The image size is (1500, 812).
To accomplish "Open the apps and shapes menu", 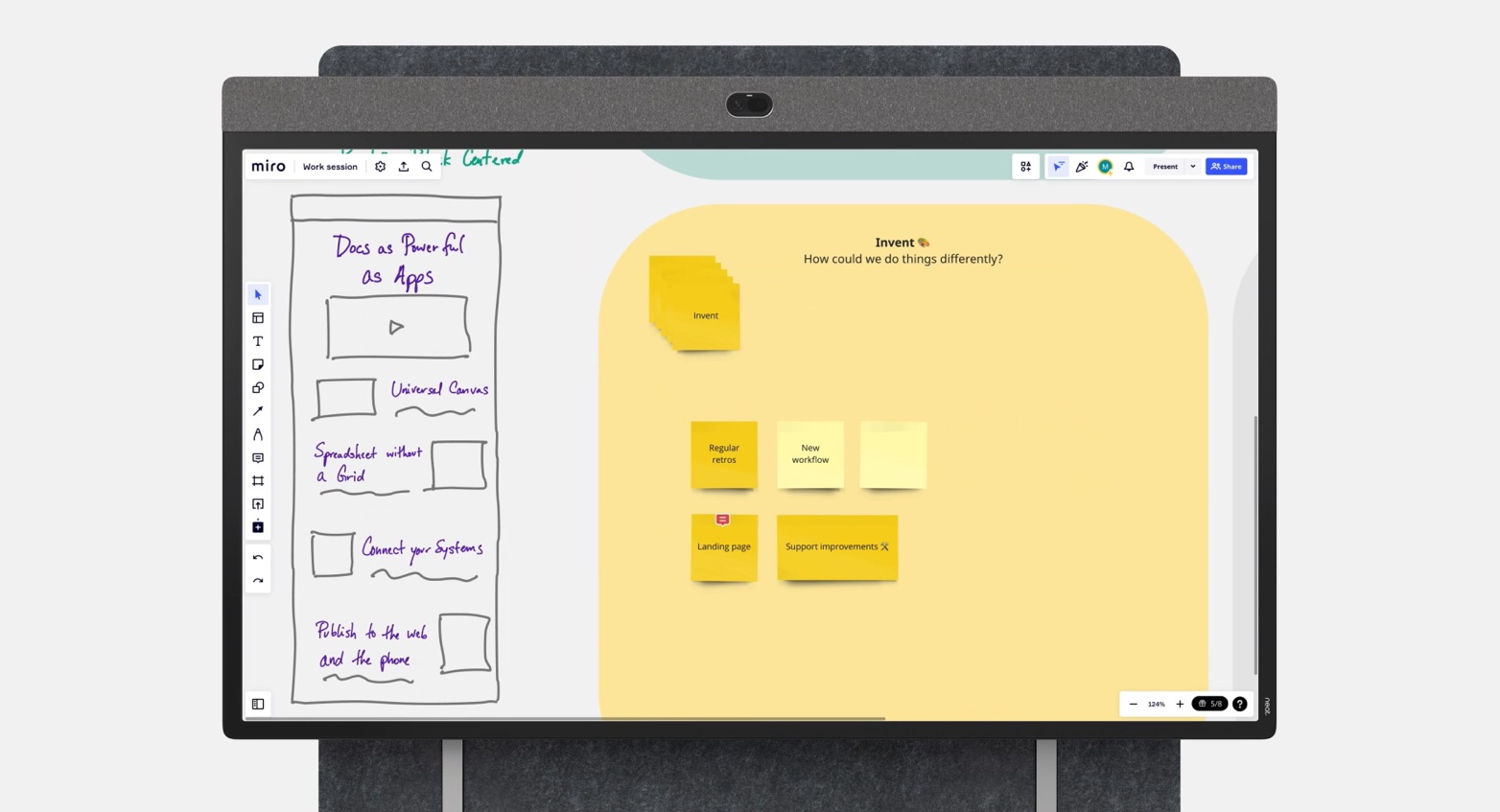I will click(x=1026, y=167).
